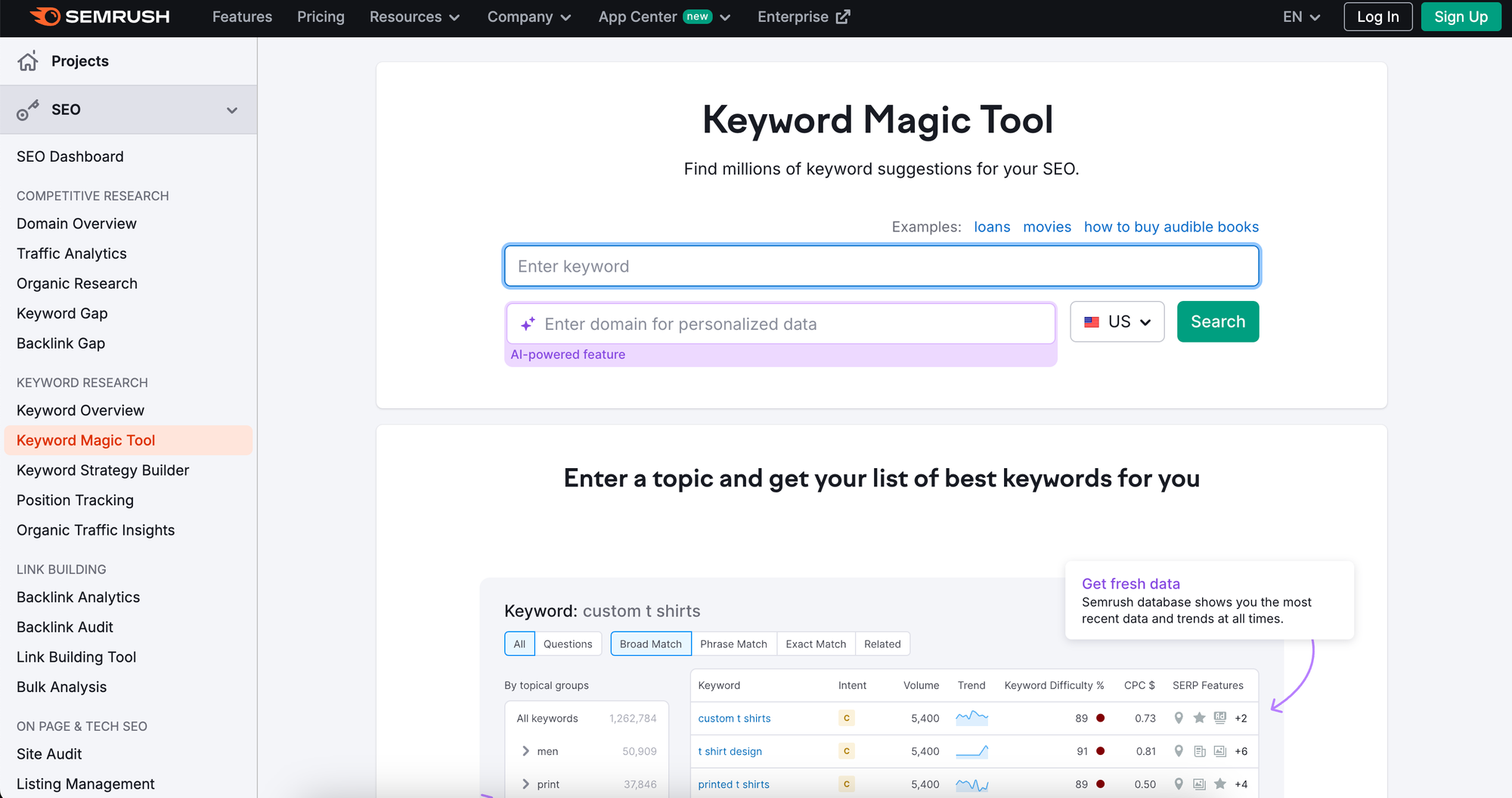Viewport: 1512px width, 798px height.
Task: Open Bulk Analysis
Action: click(x=61, y=687)
